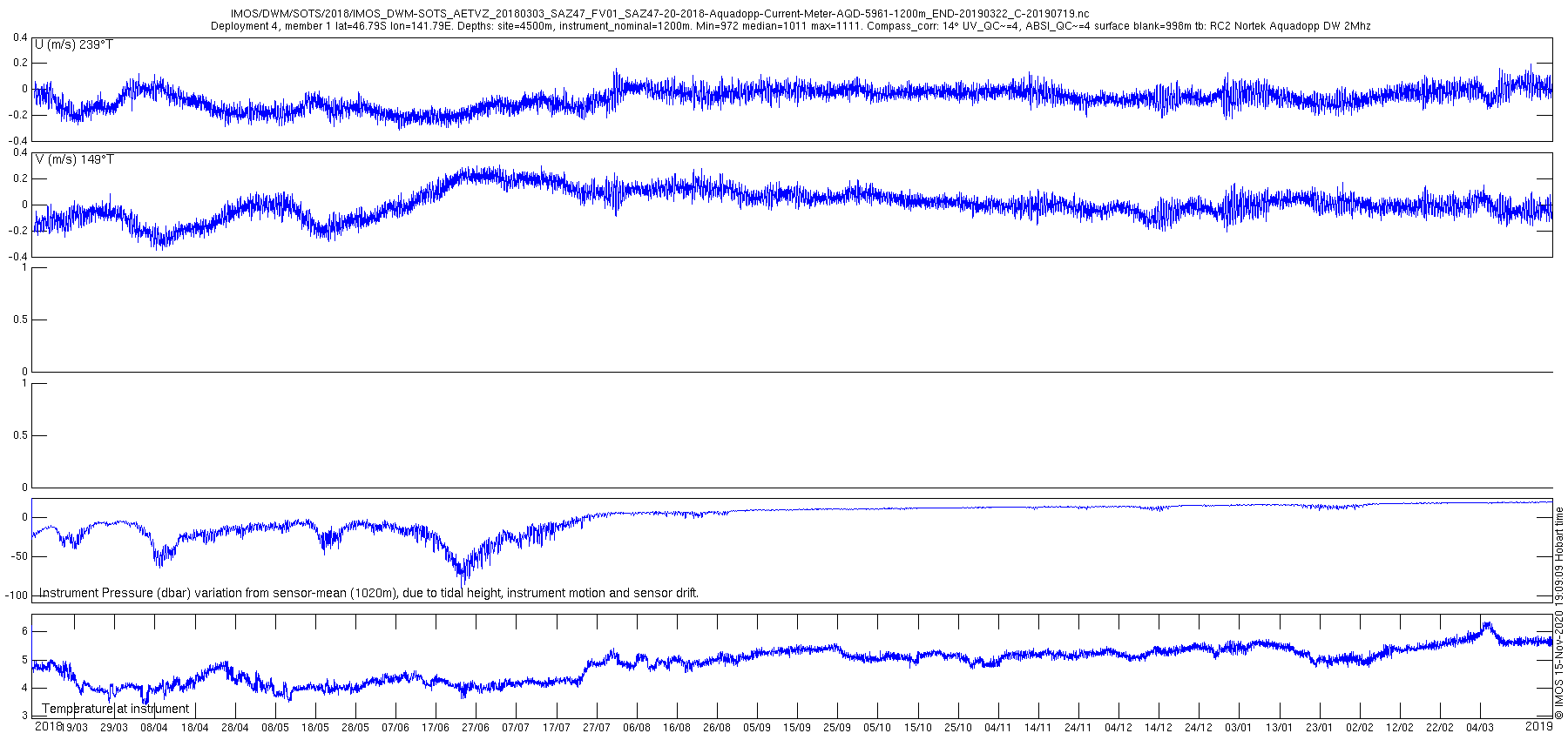1568x740 pixels.
Task: Select the '05/10' date tick label
Action: pyautogui.click(x=876, y=728)
